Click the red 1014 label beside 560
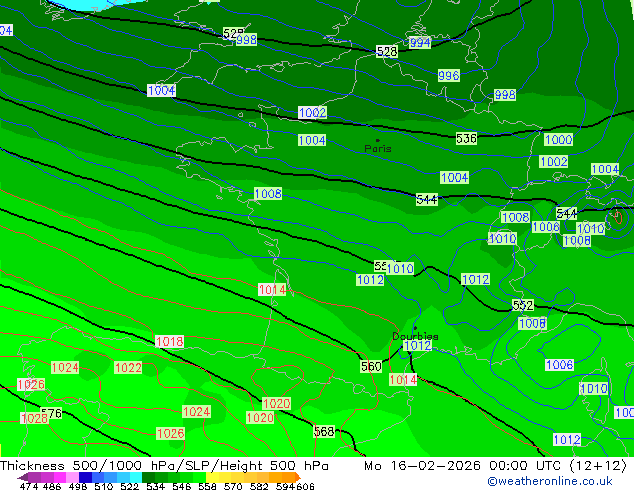Image resolution: width=634 pixels, height=490 pixels. pos(403,380)
